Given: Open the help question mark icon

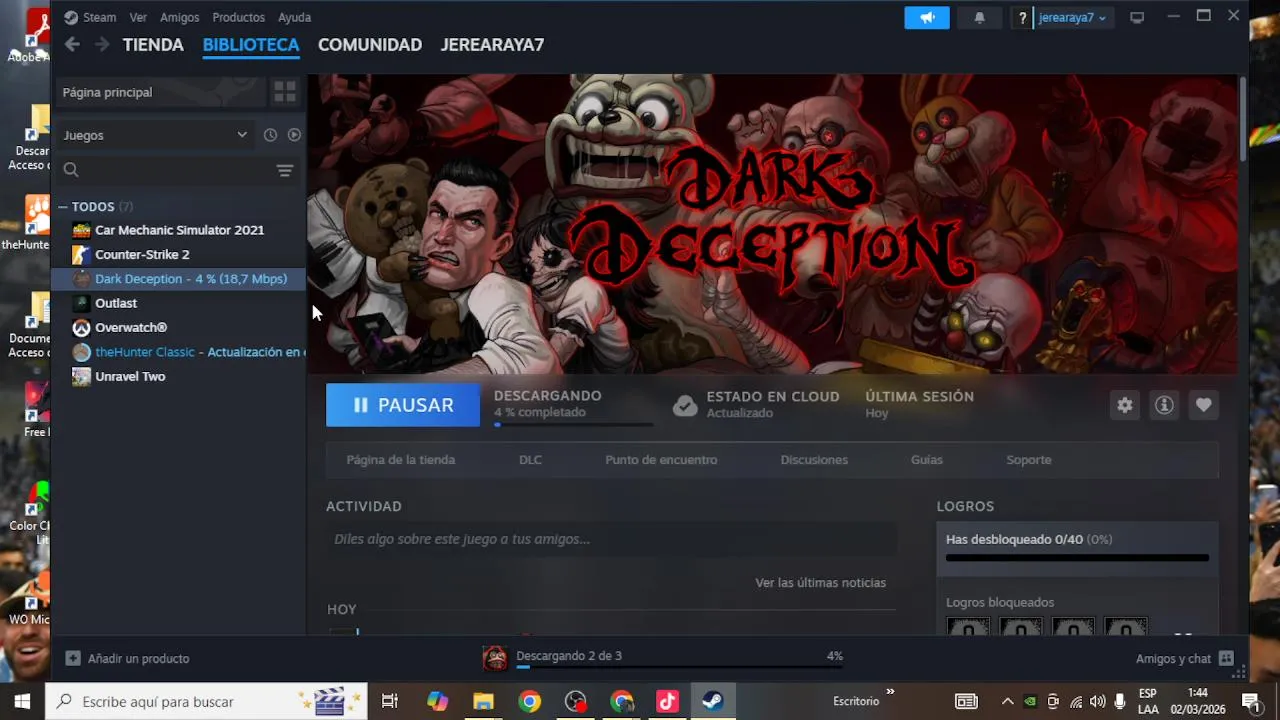Looking at the screenshot, I should coord(1022,18).
